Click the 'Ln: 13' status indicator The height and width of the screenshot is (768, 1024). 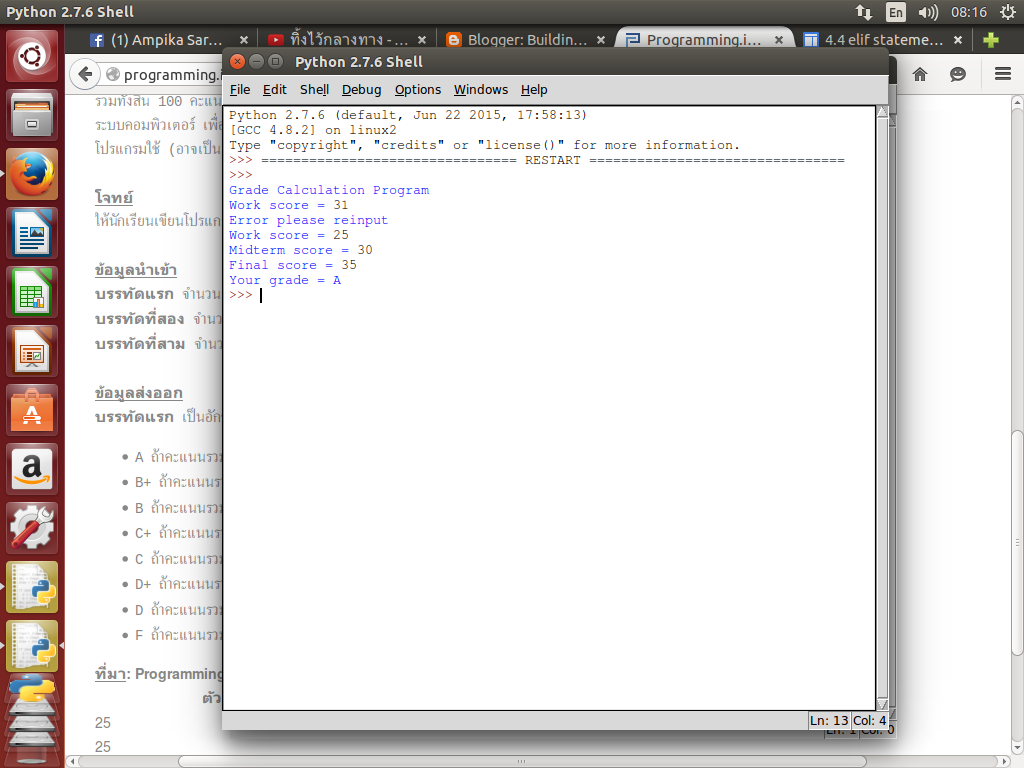pos(829,720)
